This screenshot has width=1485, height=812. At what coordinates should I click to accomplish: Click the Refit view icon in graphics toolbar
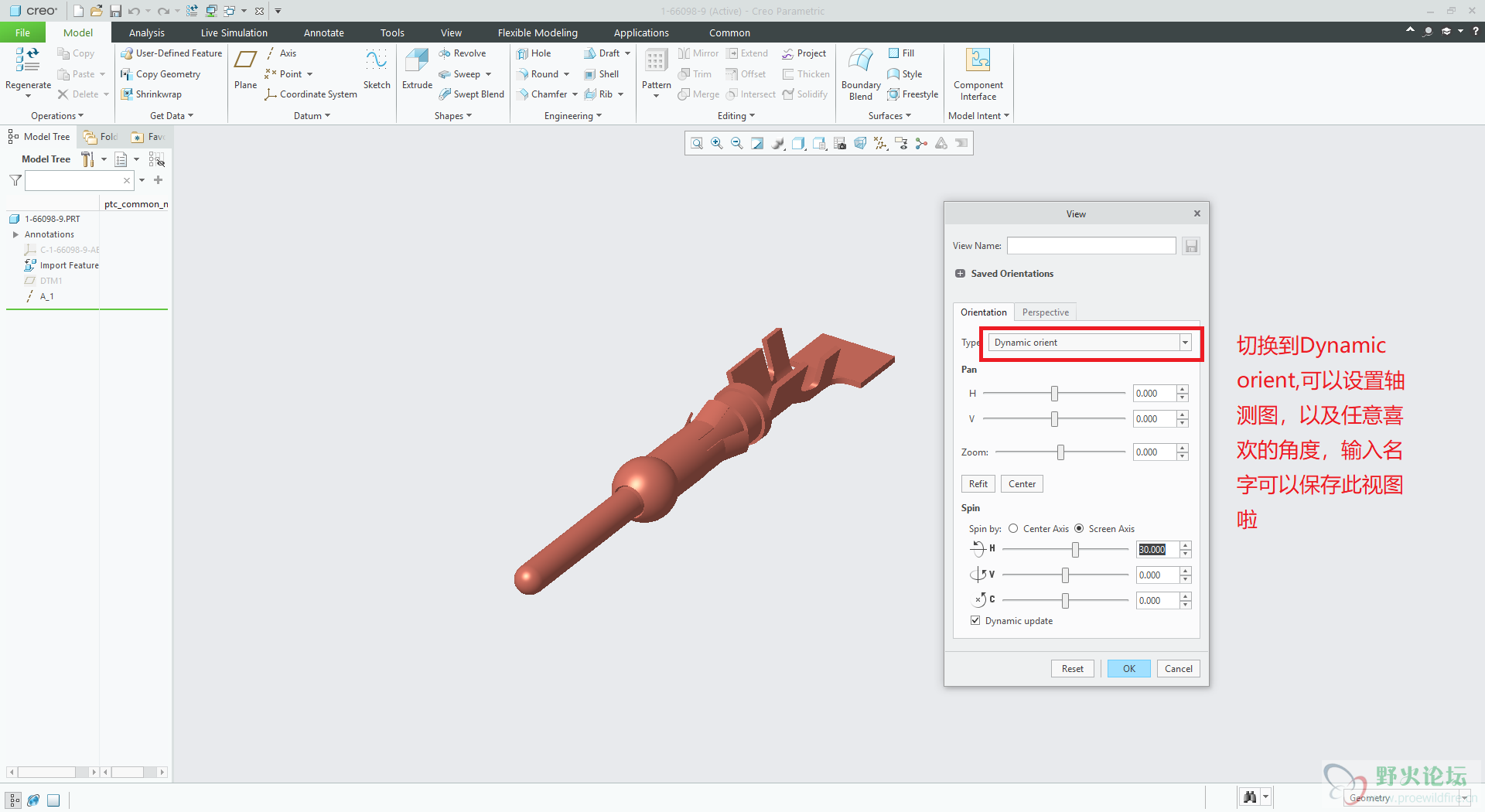(x=697, y=143)
